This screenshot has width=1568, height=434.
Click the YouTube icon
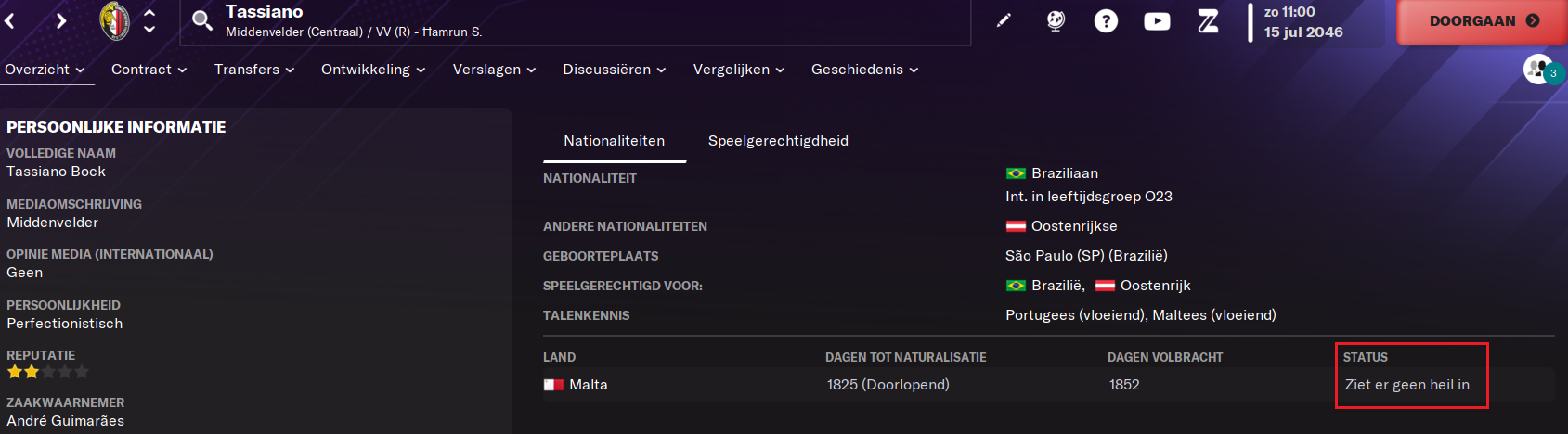click(1157, 20)
